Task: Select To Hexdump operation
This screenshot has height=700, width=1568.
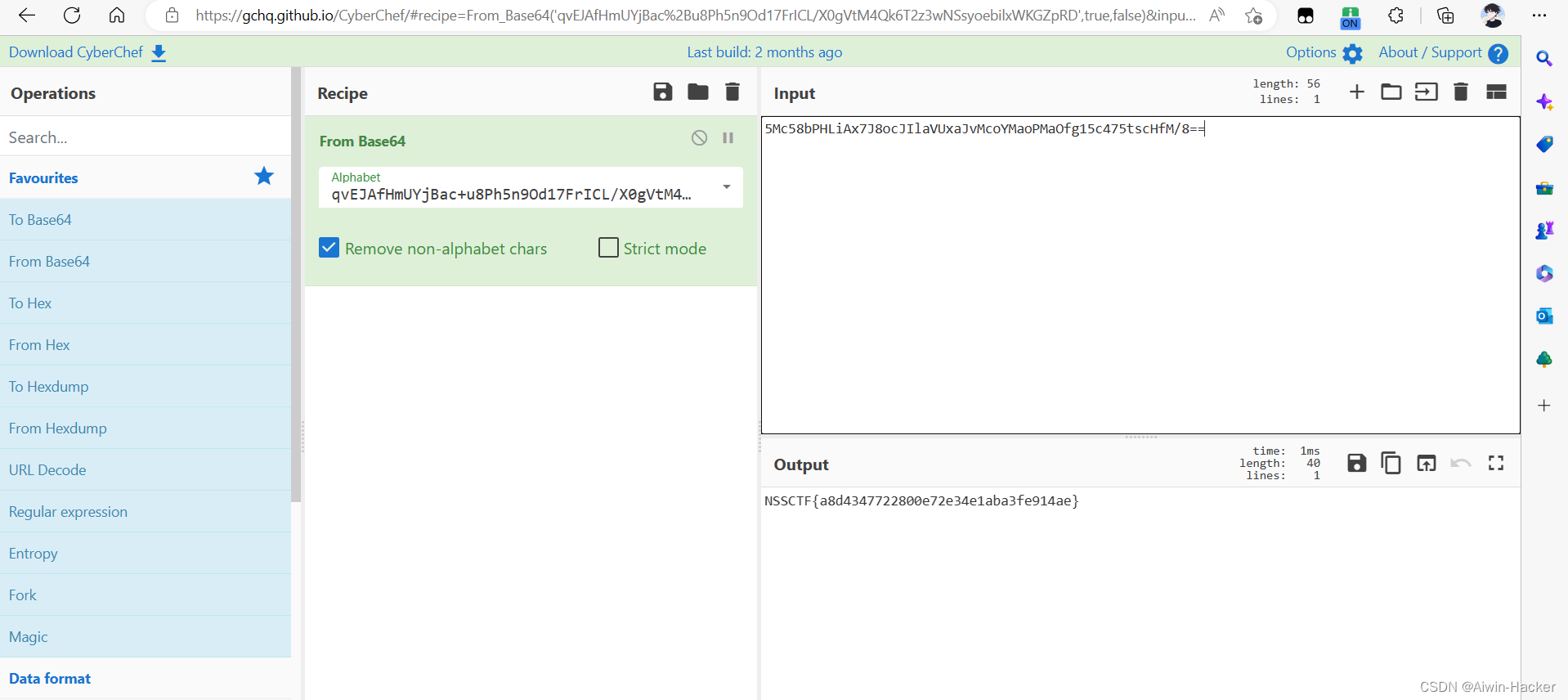Action: (x=146, y=386)
